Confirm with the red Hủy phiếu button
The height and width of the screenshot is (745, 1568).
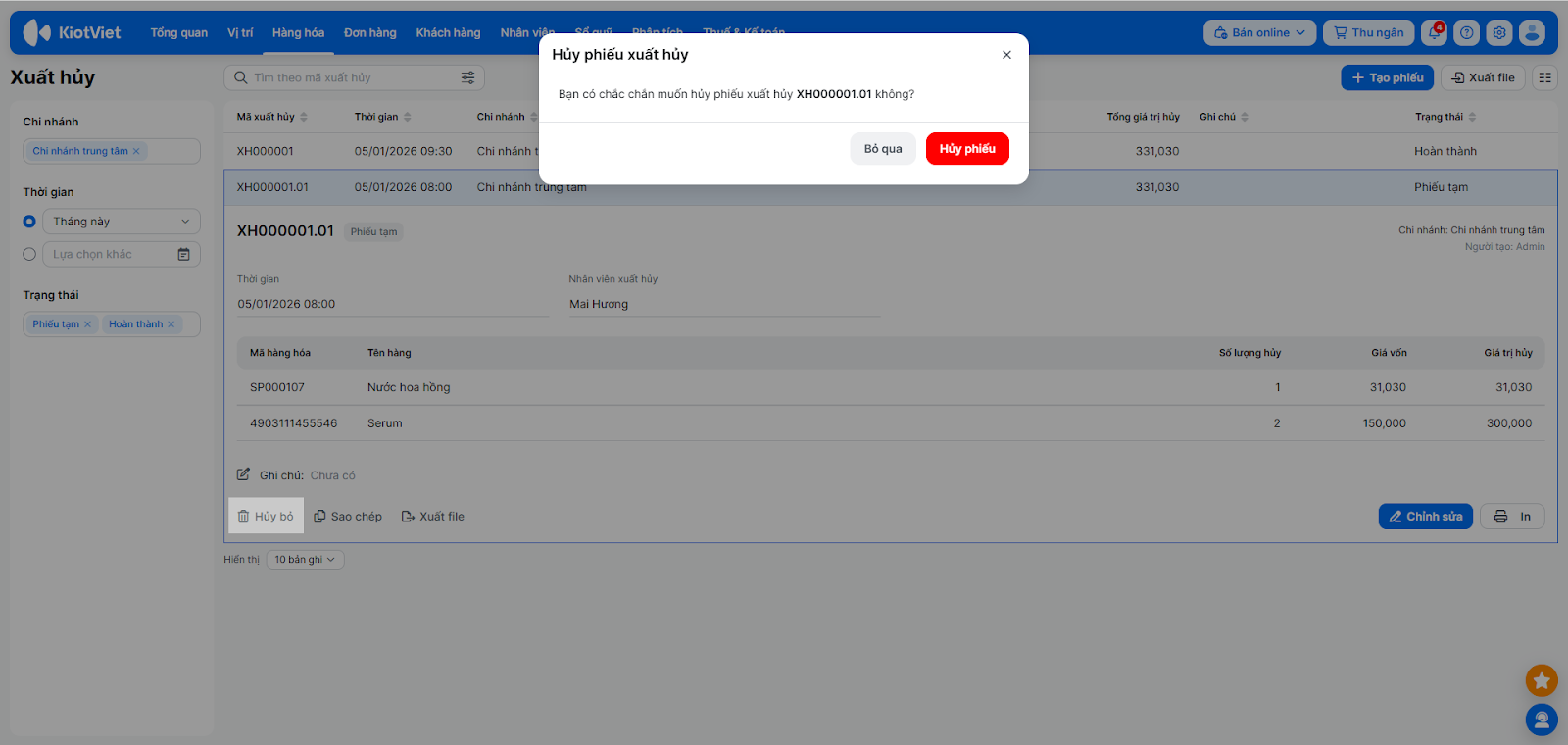pyautogui.click(x=967, y=149)
